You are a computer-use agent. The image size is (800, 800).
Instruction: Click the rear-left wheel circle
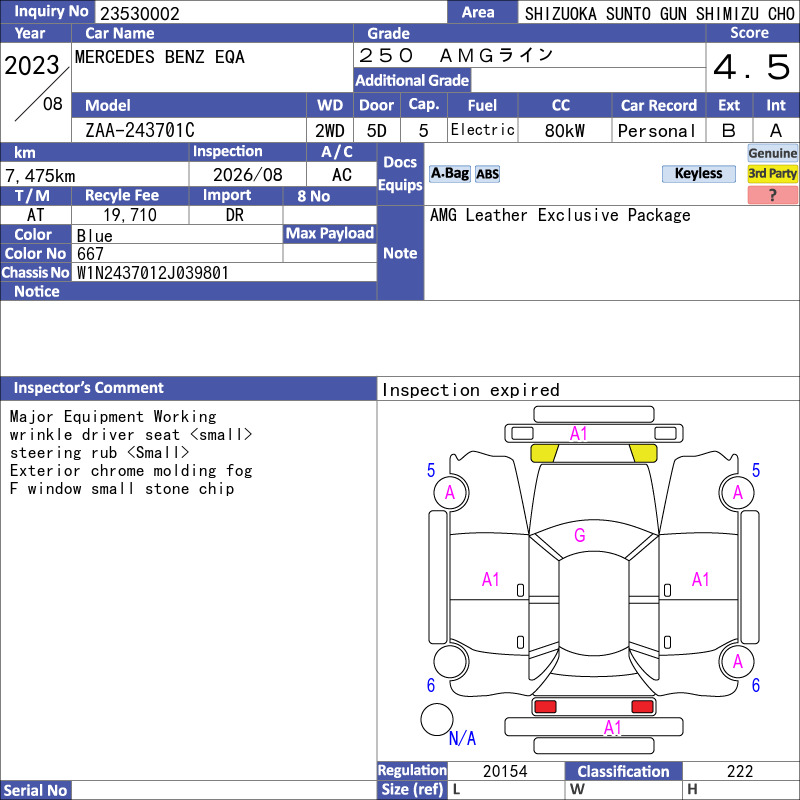tap(451, 661)
